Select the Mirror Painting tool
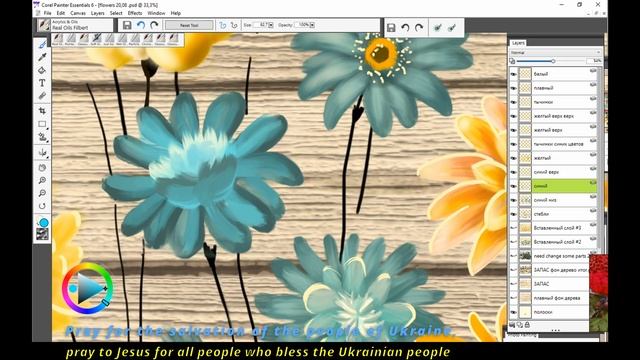Image resolution: width=640 pixels, height=360 pixels. (42, 153)
